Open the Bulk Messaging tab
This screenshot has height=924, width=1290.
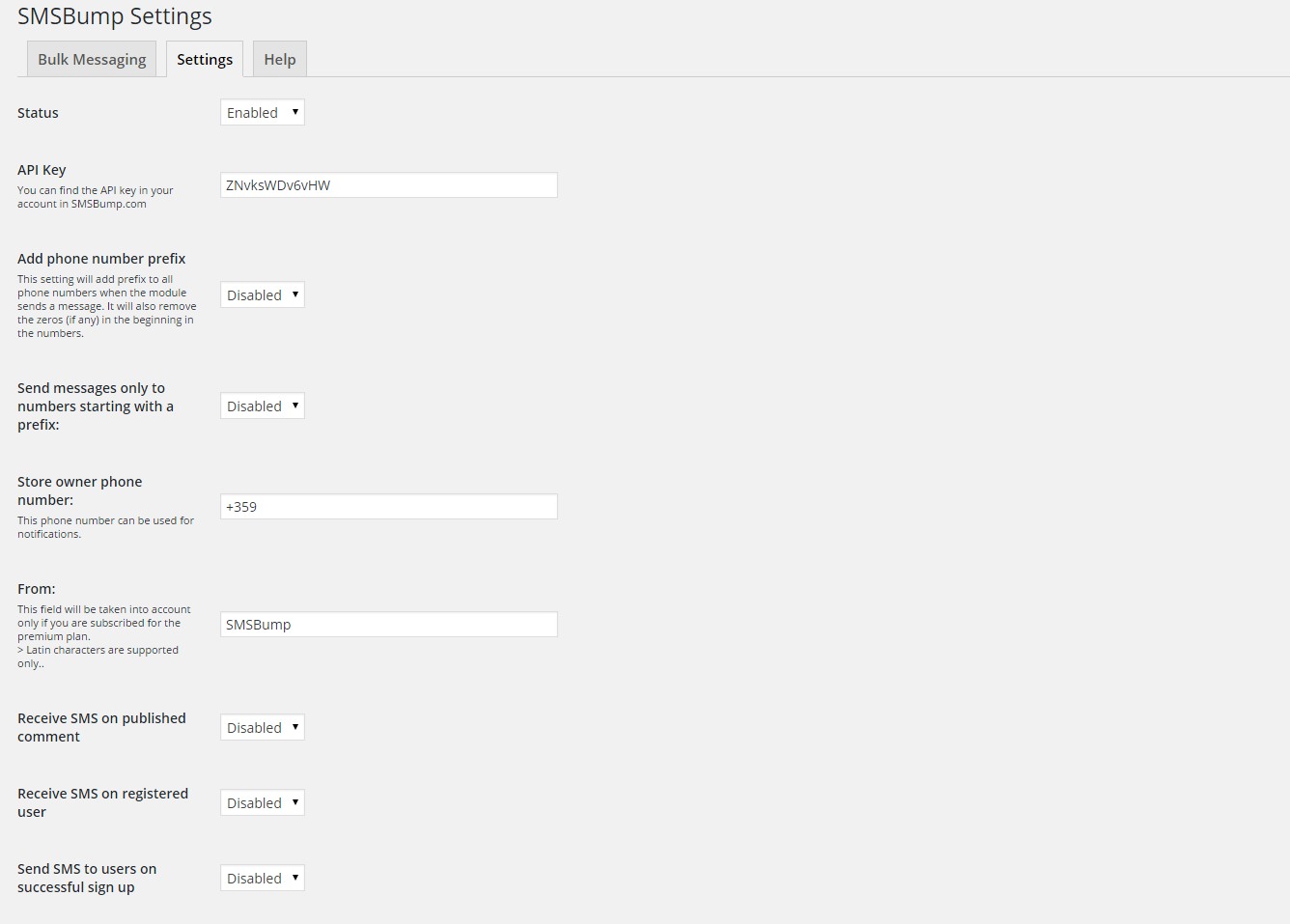click(x=92, y=59)
